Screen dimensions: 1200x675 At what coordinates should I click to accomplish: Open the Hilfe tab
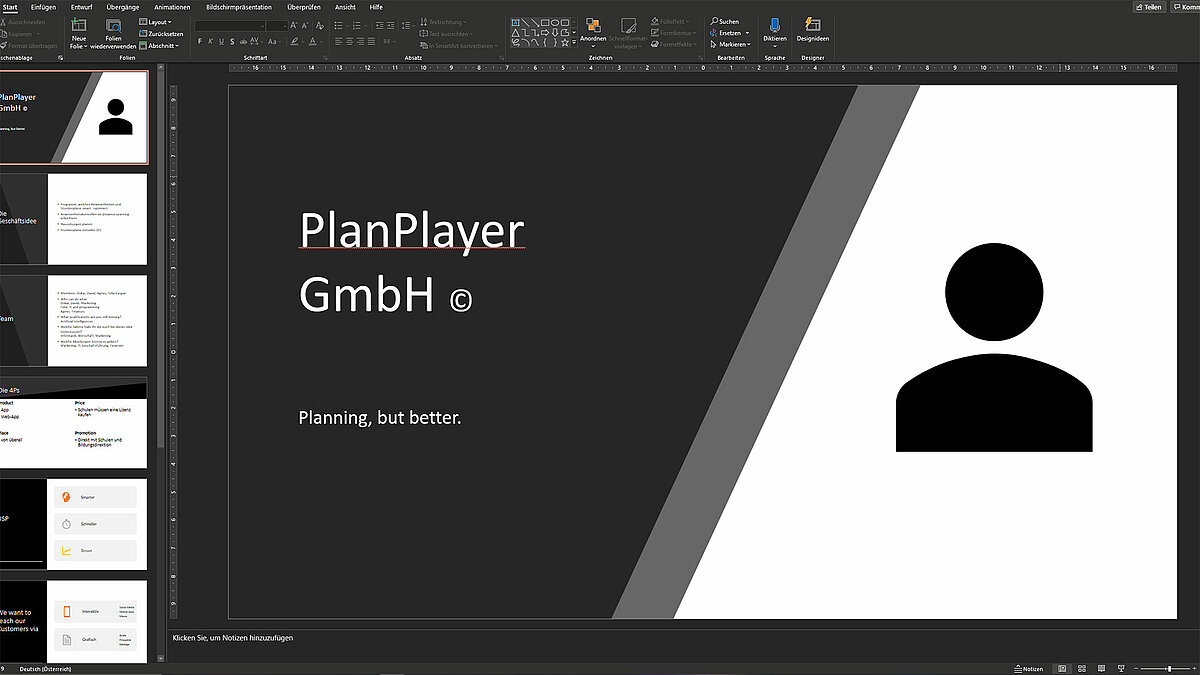point(376,6)
